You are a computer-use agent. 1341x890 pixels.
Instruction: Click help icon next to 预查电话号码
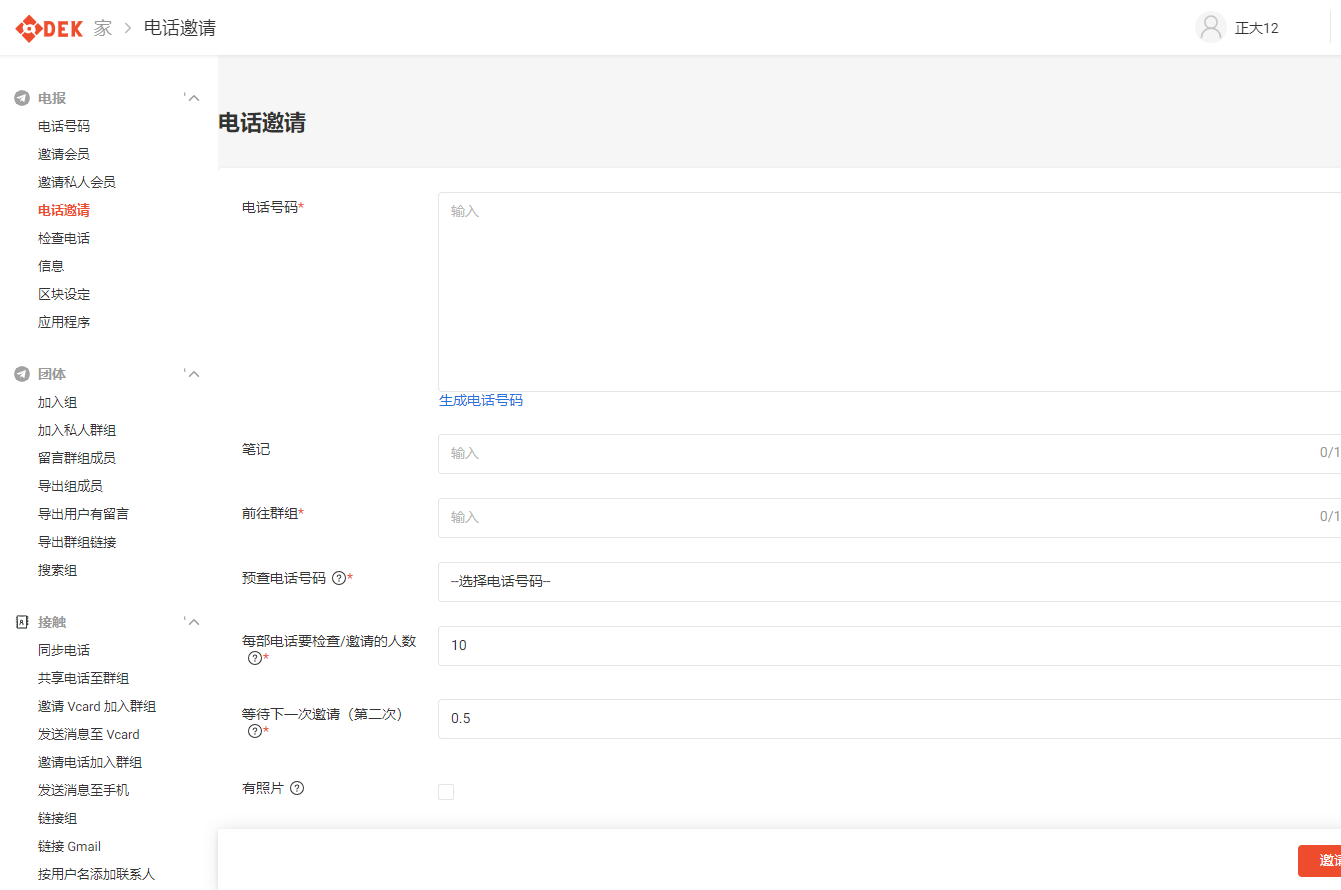(339, 578)
